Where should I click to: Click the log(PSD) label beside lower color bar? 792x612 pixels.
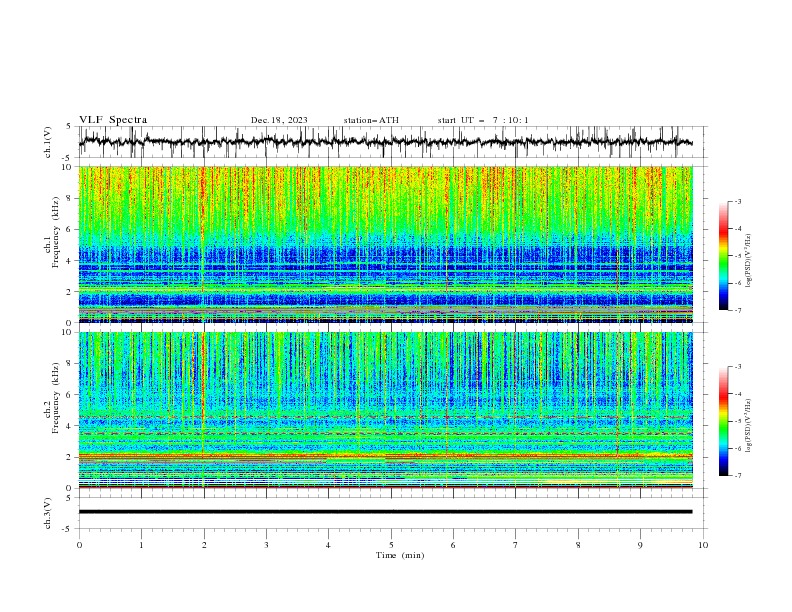tap(748, 427)
